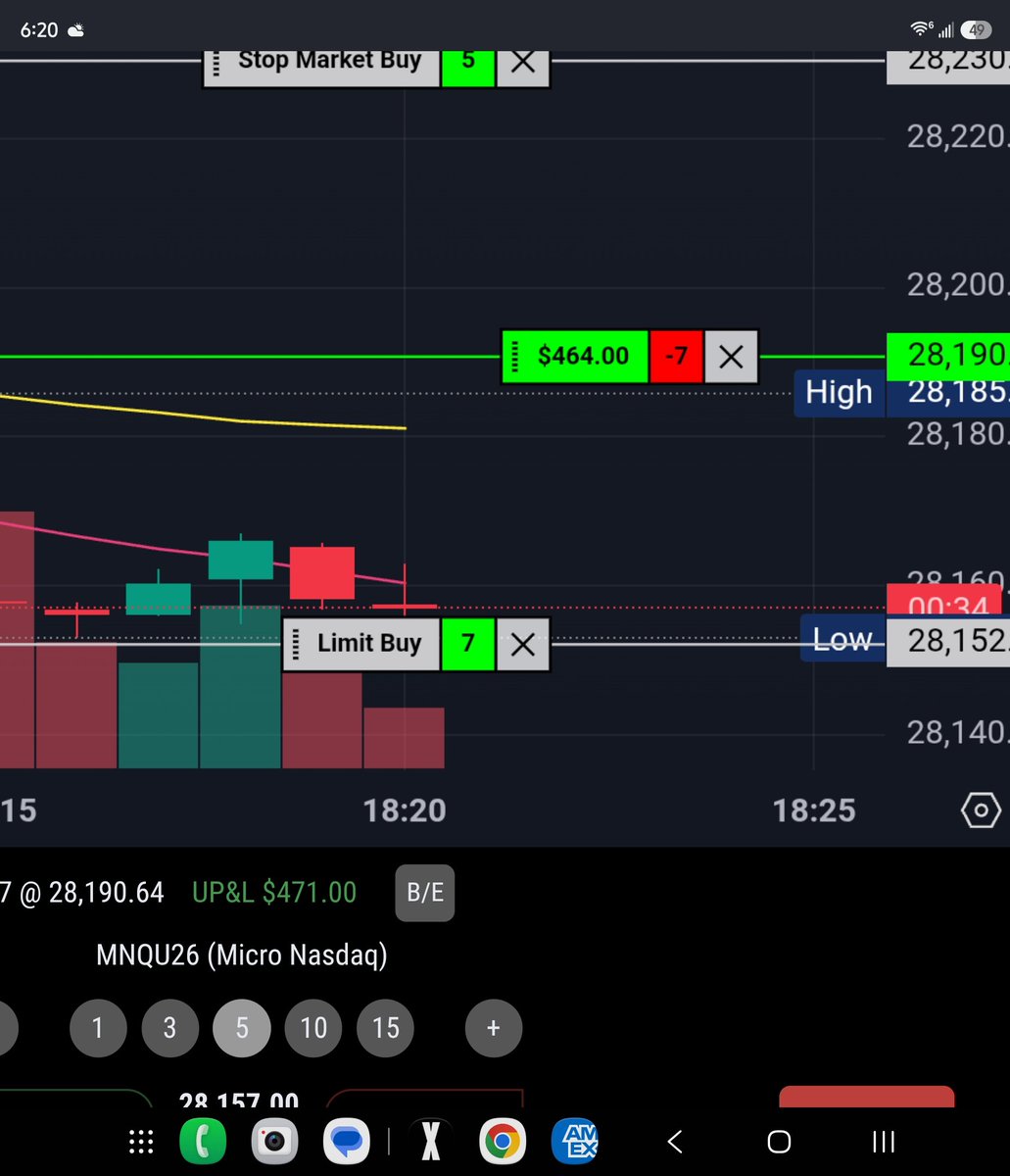This screenshot has width=1010, height=1176.
Task: Select quantity preset 1
Action: (97, 1028)
